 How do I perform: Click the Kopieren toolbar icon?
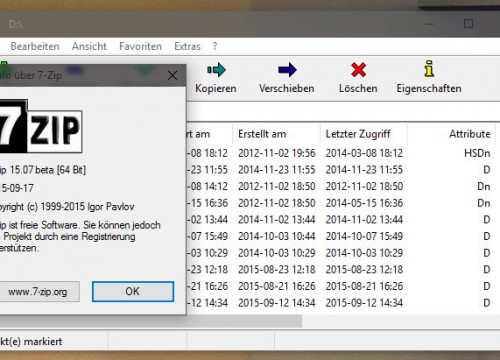216,70
